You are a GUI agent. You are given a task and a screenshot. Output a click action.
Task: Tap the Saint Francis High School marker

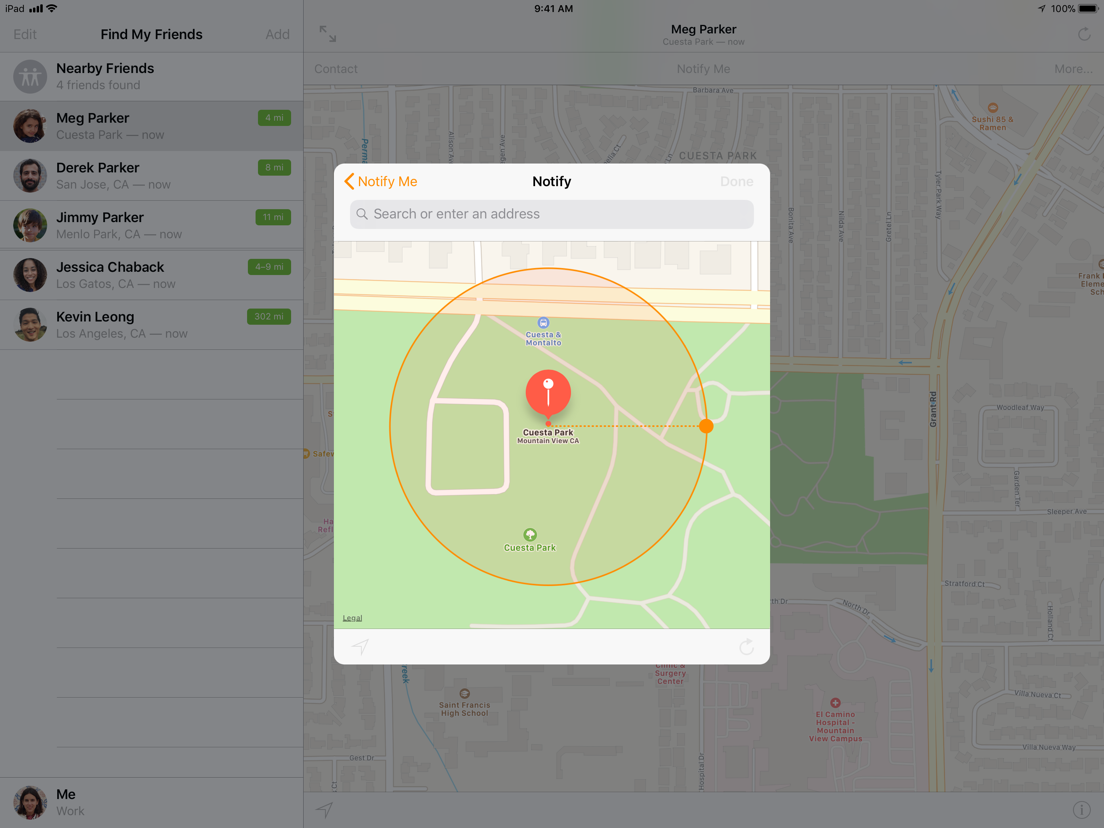[464, 693]
